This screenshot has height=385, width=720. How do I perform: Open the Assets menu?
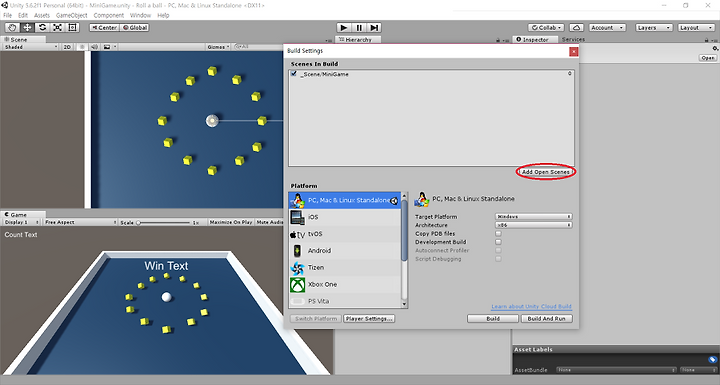click(42, 15)
